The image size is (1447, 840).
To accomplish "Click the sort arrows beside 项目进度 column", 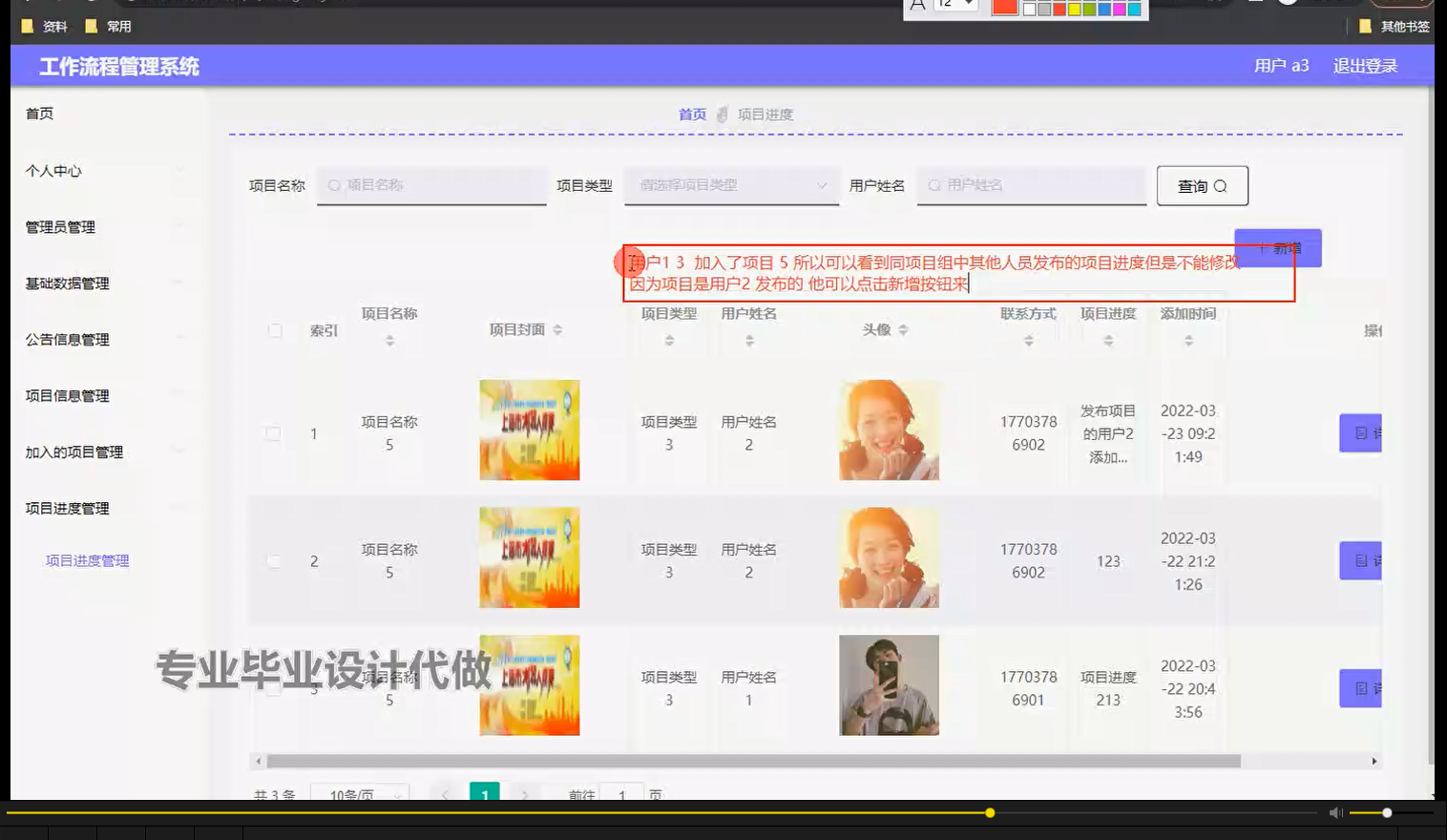I will tap(1107, 339).
